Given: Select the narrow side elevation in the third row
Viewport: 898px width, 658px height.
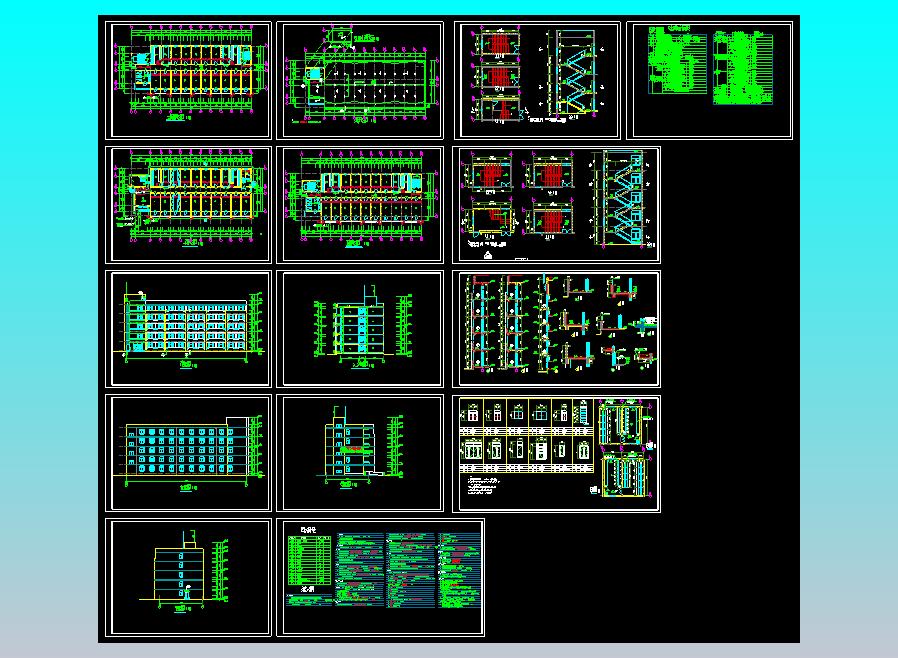Looking at the screenshot, I should [360, 329].
